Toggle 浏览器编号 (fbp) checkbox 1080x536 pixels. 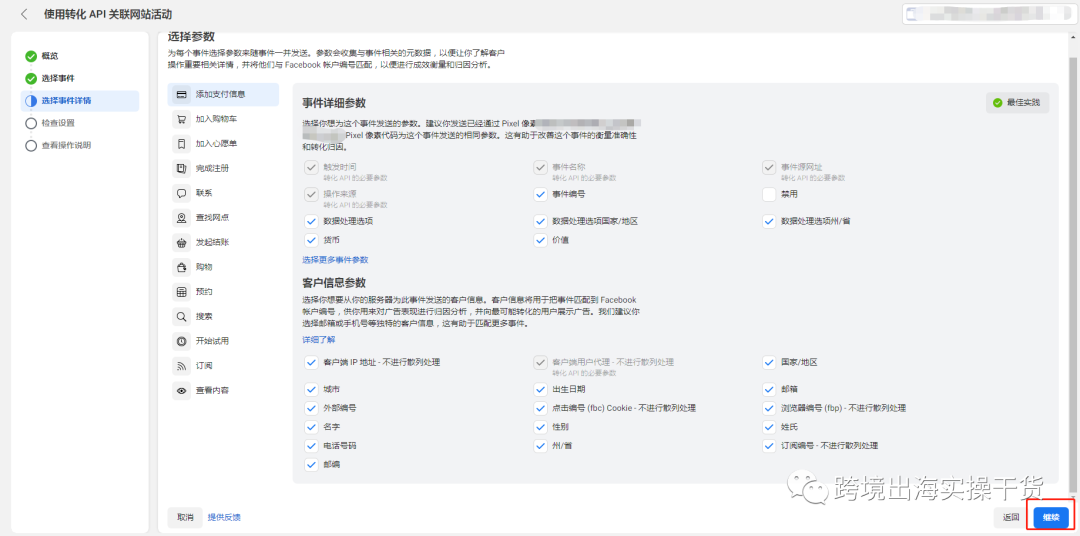pos(769,409)
